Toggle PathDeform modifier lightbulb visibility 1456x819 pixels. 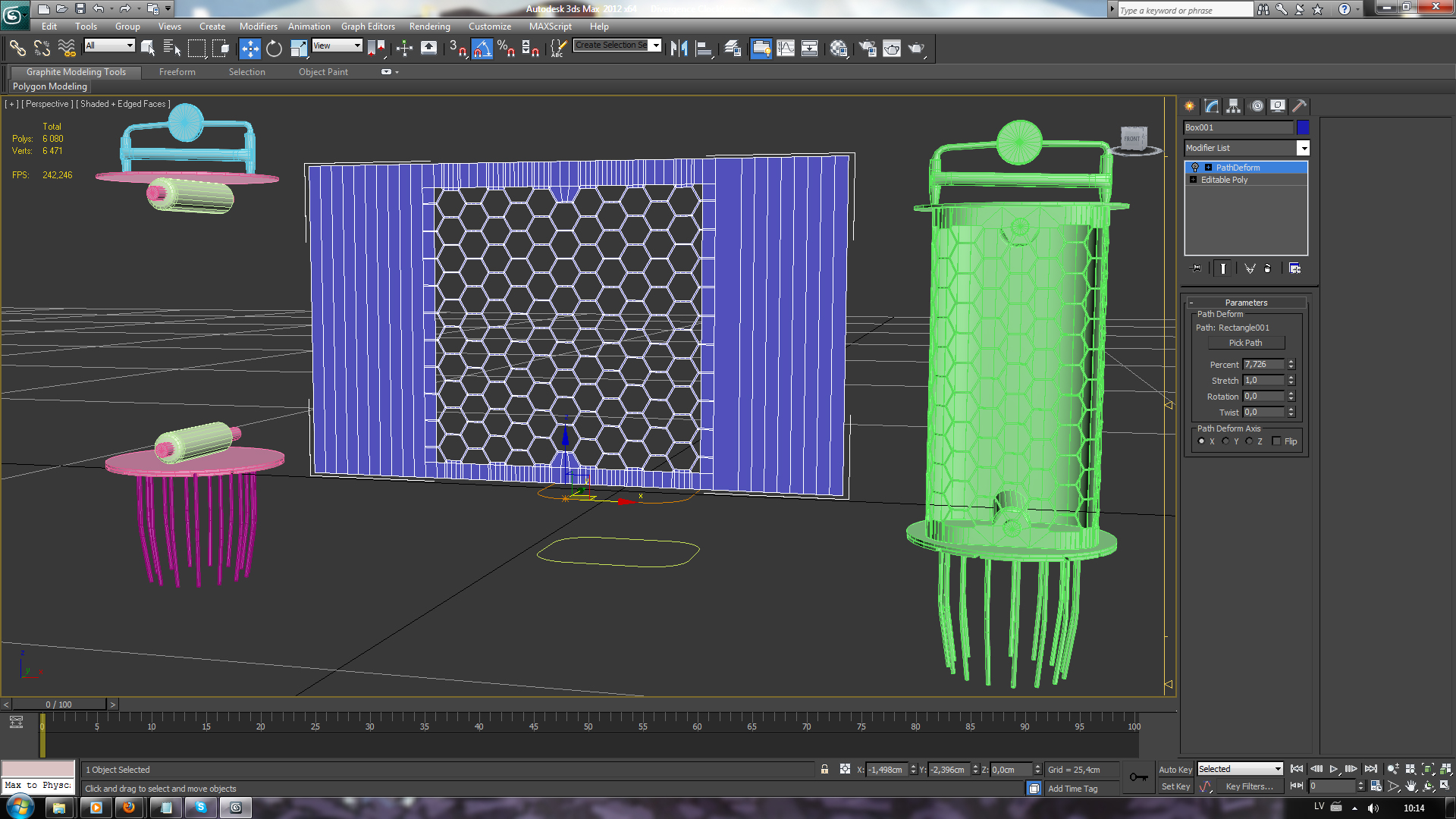pyautogui.click(x=1195, y=168)
